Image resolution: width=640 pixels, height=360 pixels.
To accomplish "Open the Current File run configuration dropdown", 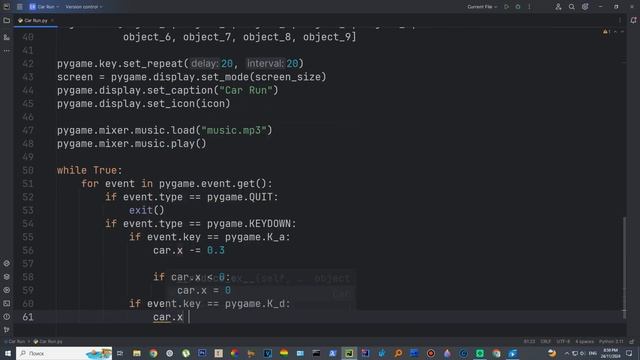I will 482,7.
